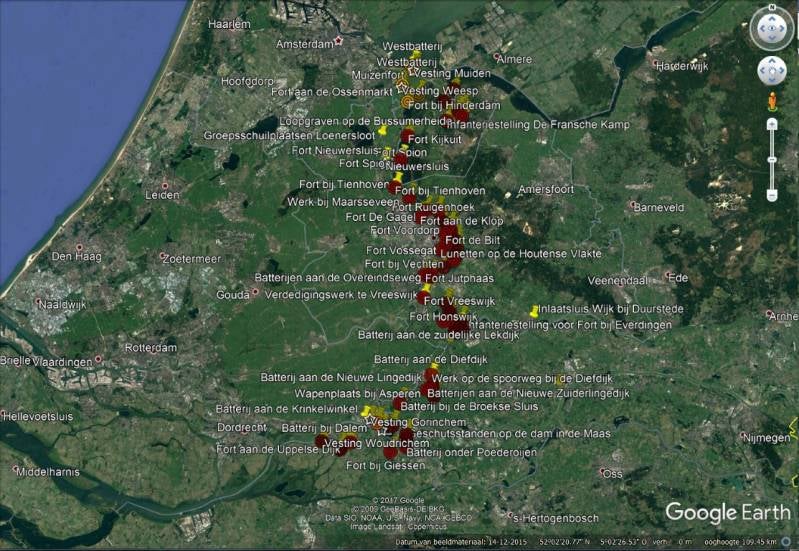Click the Fort Ruigenhoek label

coord(433,207)
